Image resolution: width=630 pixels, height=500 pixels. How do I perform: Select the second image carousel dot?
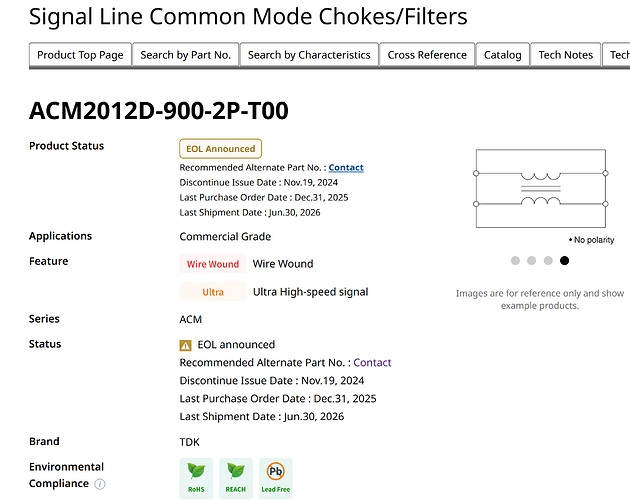click(532, 260)
